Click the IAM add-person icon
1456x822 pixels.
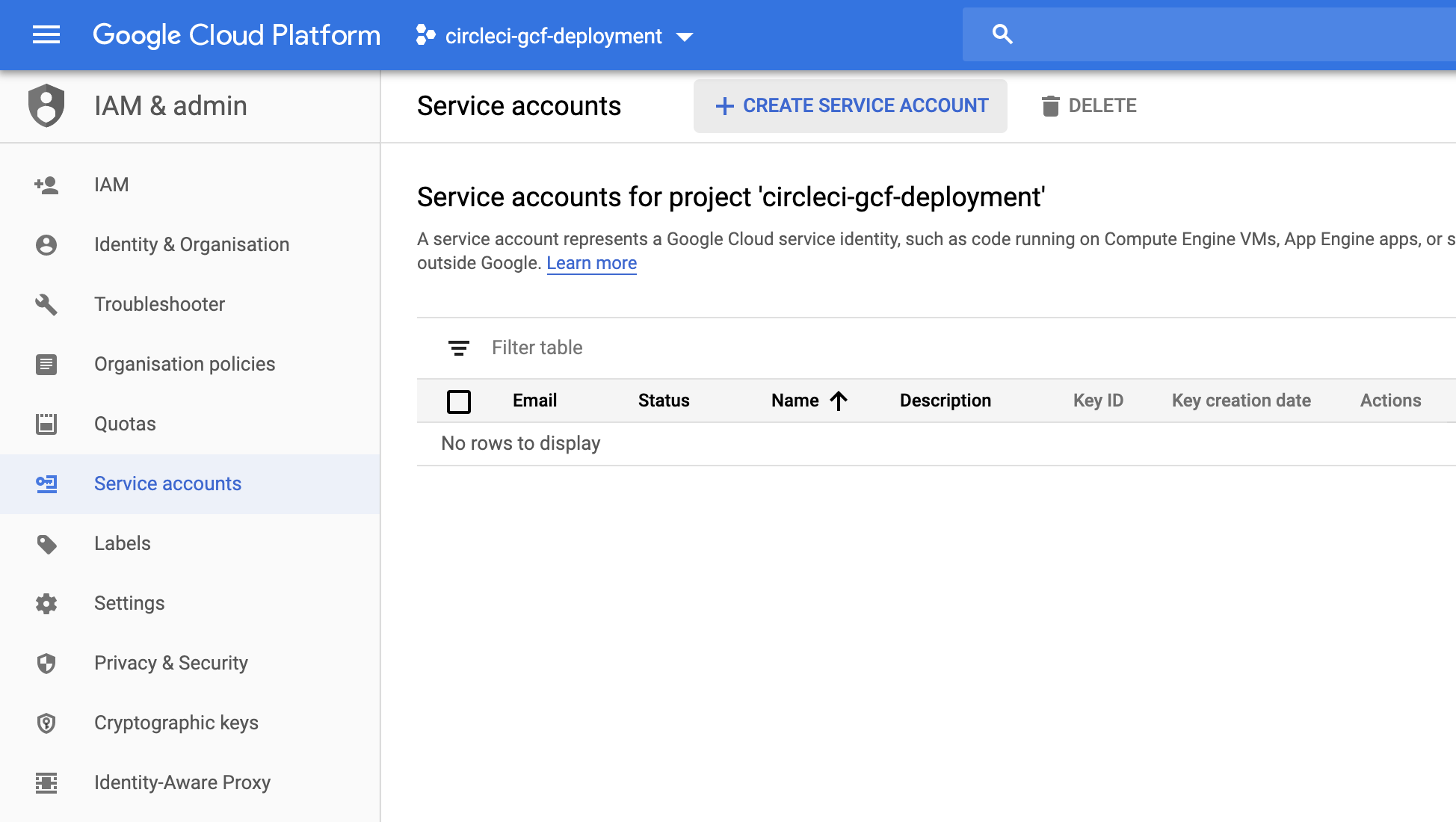(46, 185)
